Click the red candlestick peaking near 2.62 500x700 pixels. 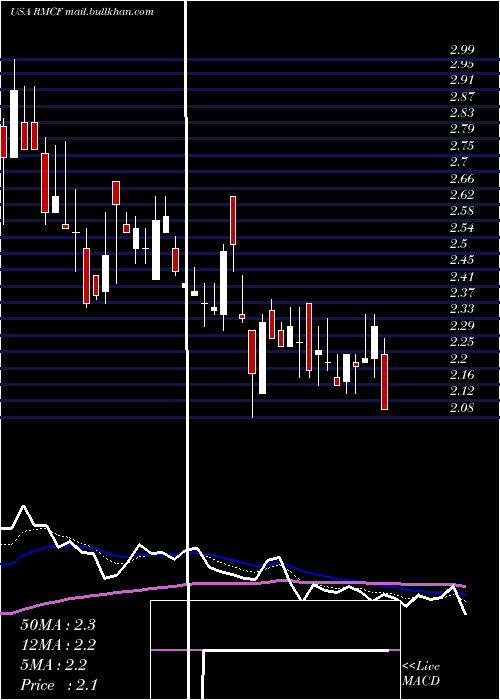pos(233,221)
